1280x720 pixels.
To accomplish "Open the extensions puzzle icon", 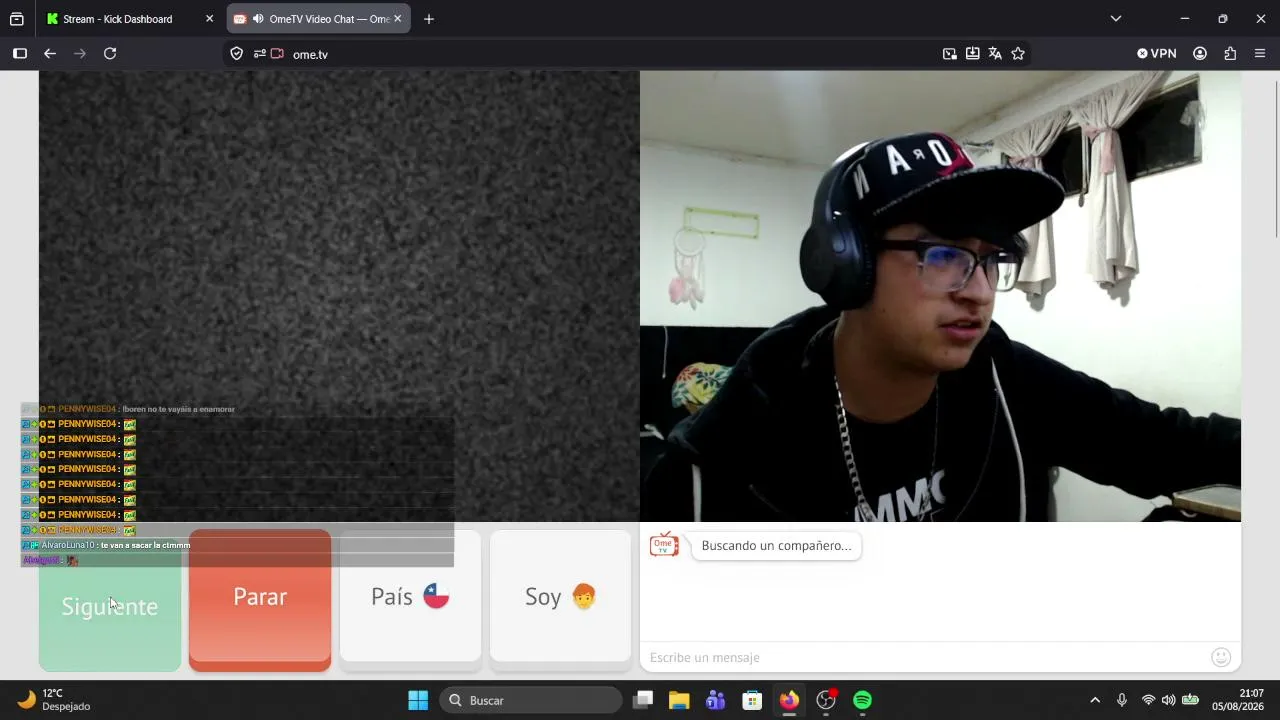I will [1230, 54].
